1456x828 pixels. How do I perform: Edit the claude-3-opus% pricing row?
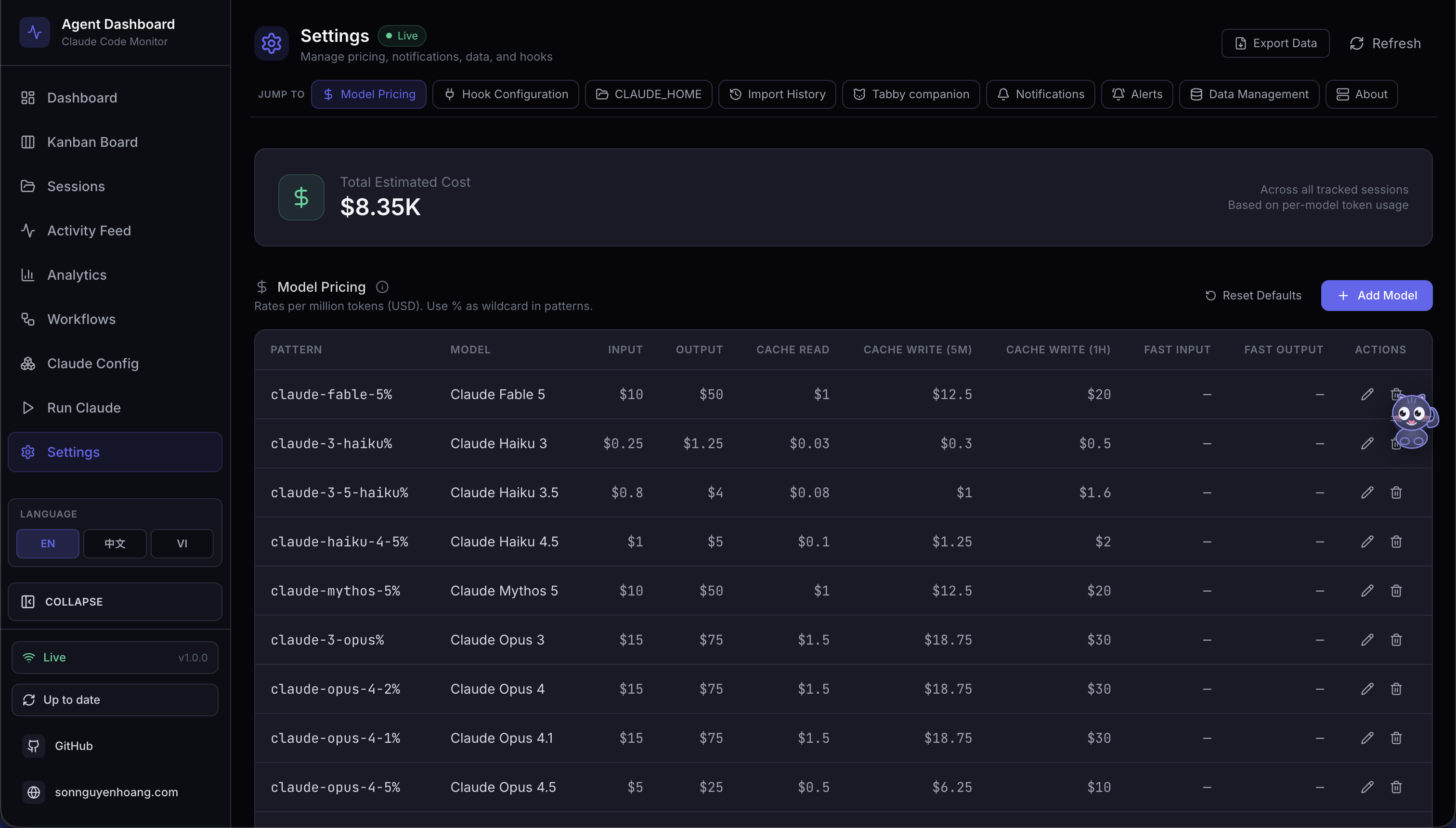tap(1367, 640)
